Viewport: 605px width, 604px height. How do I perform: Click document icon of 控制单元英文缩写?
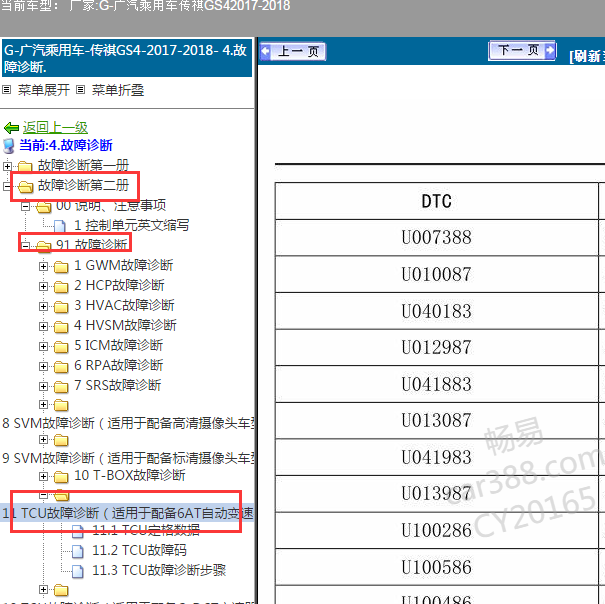point(60,226)
